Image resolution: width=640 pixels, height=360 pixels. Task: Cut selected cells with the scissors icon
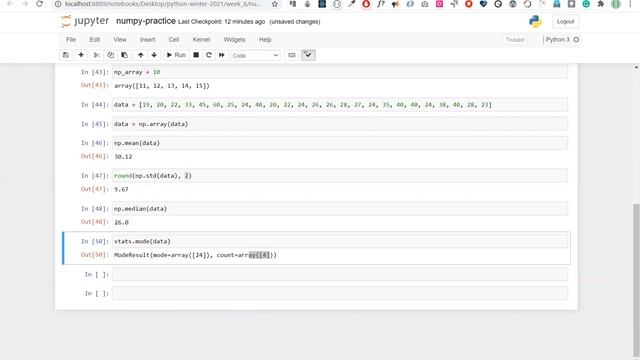pyautogui.click(x=97, y=55)
